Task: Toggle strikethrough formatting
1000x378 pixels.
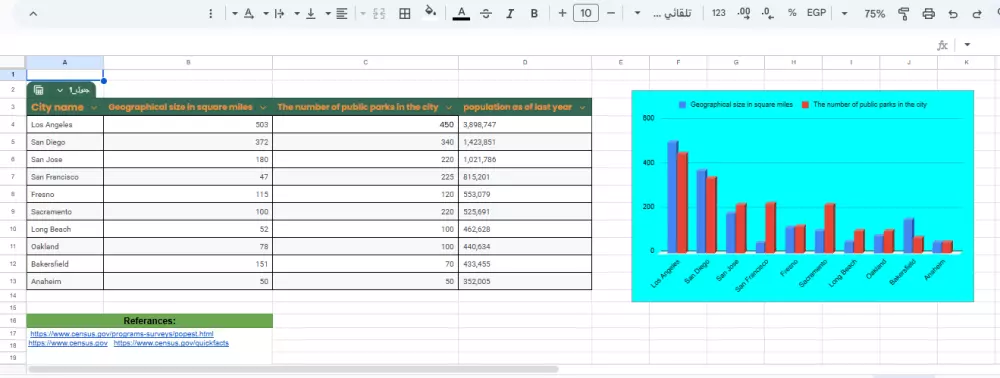Action: click(486, 13)
